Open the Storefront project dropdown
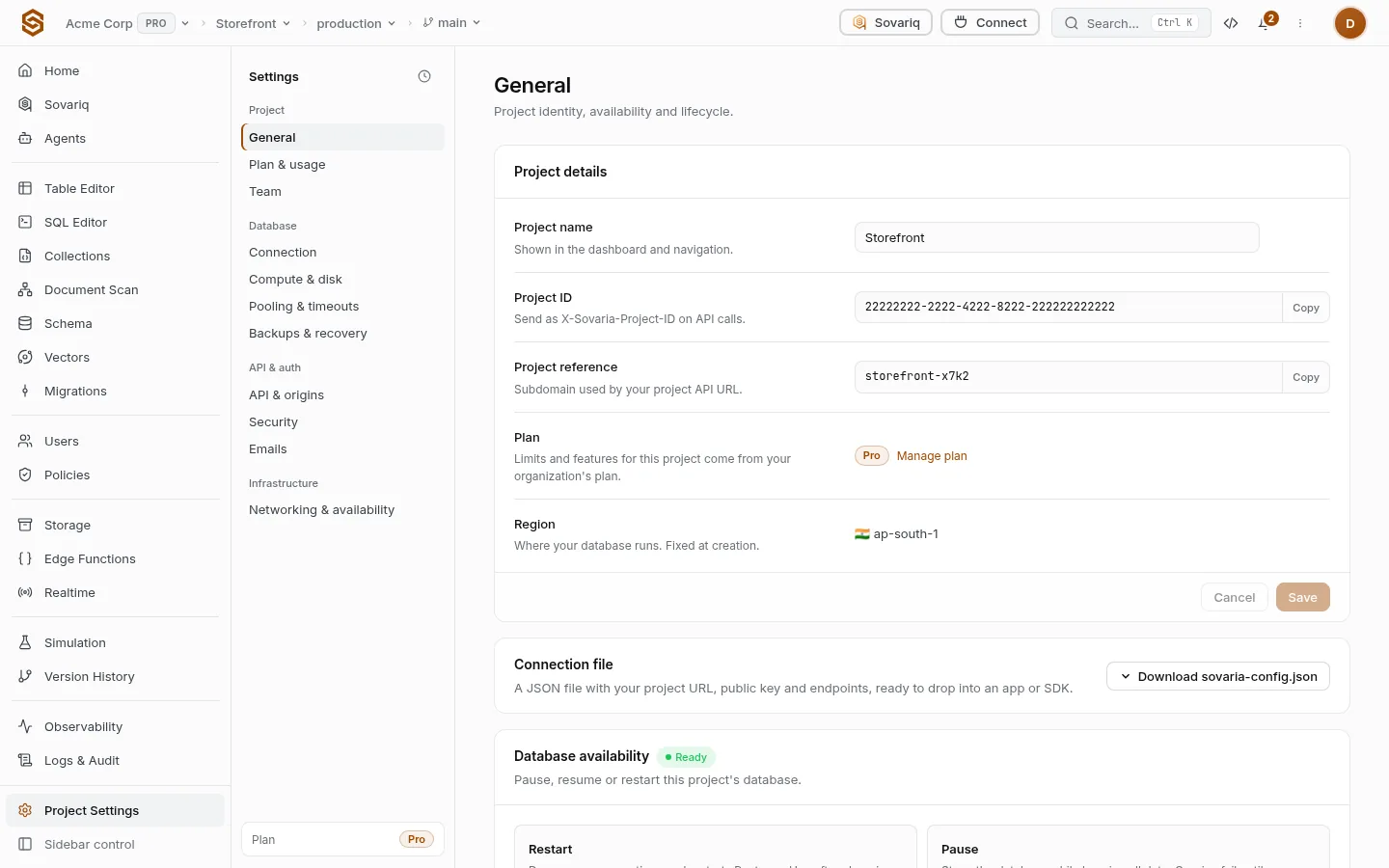This screenshot has width=1389, height=868. click(253, 23)
